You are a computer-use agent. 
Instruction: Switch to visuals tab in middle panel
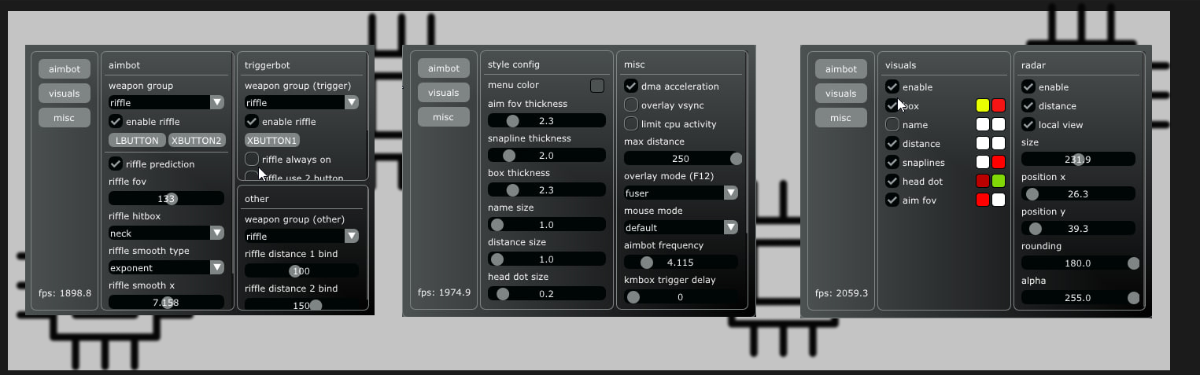(443, 92)
